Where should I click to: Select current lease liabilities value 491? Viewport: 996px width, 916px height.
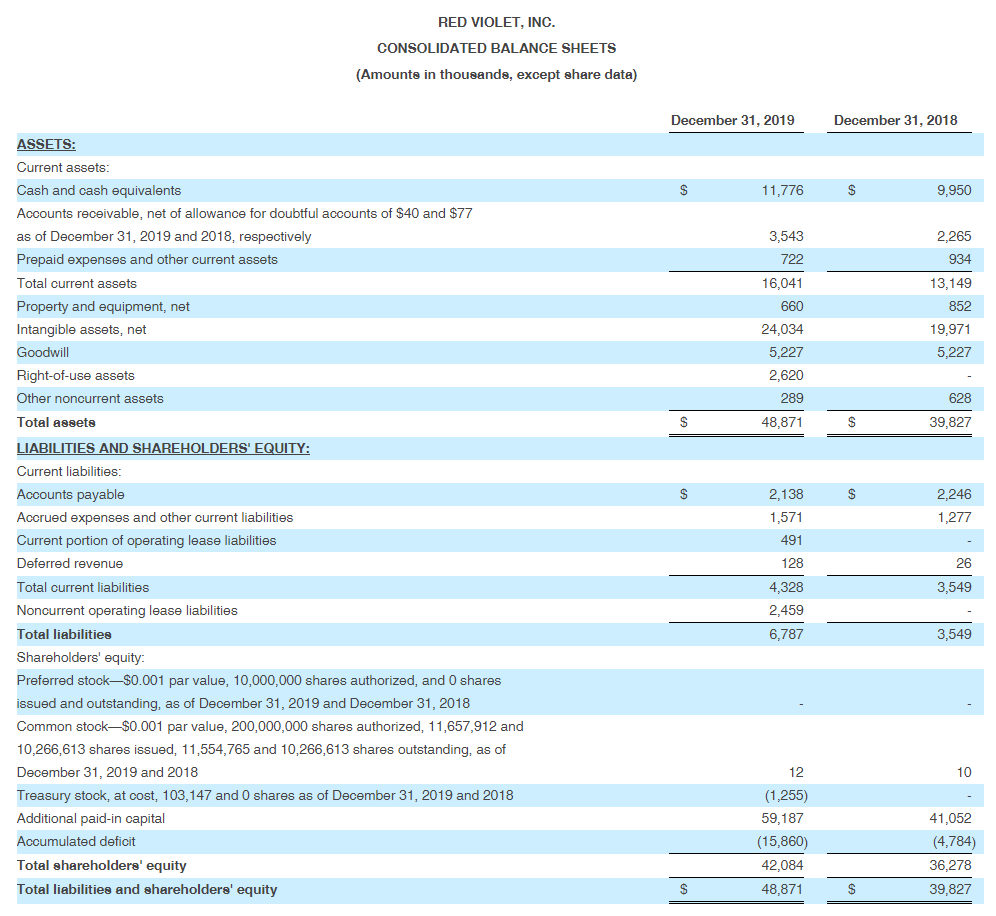(x=791, y=540)
